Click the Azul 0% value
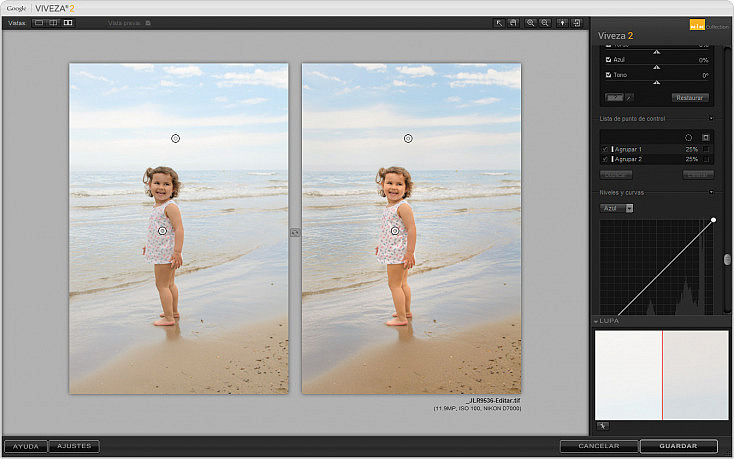The height and width of the screenshot is (459, 734). pyautogui.click(x=703, y=60)
